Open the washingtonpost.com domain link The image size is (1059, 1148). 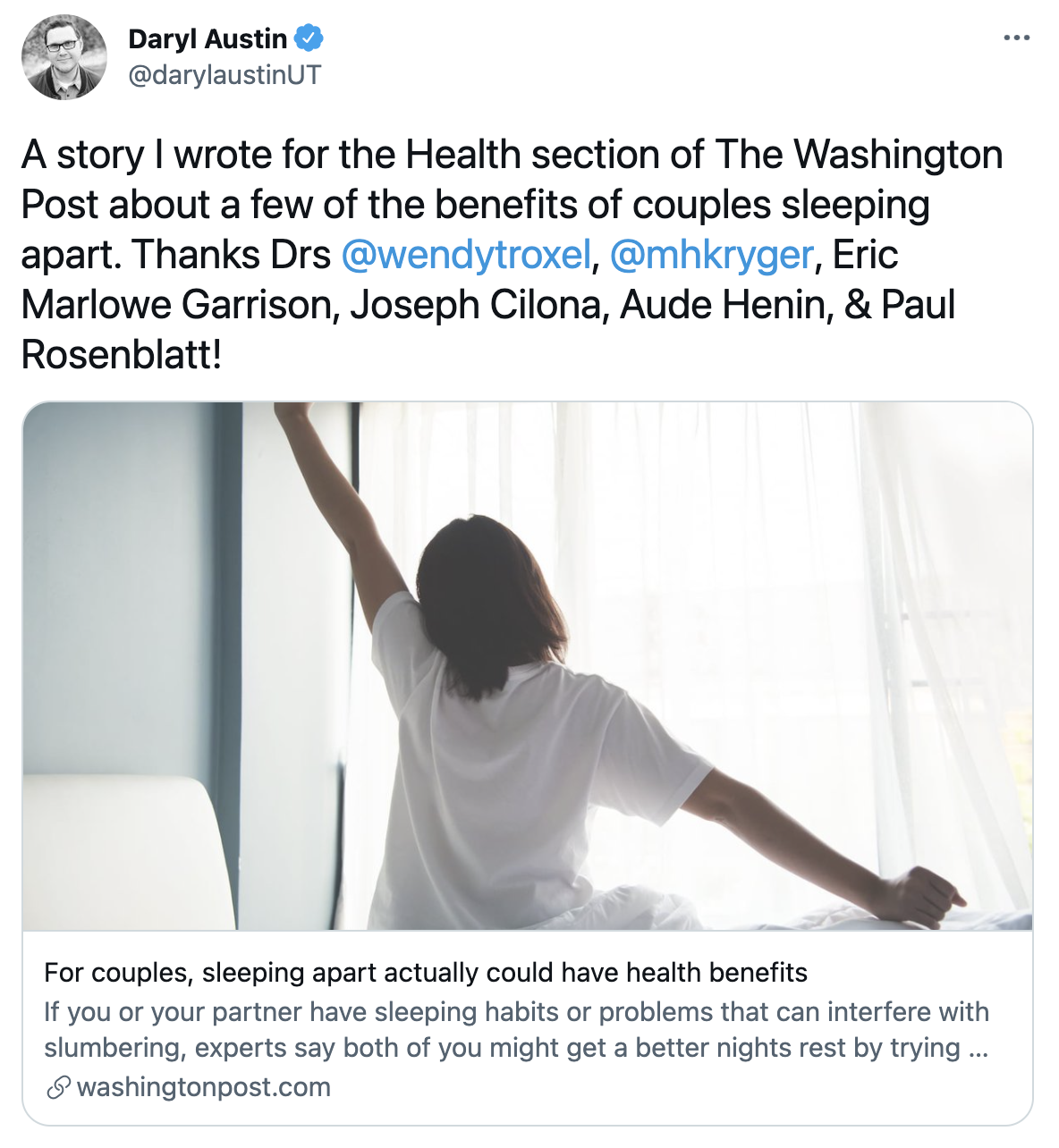tap(204, 1088)
